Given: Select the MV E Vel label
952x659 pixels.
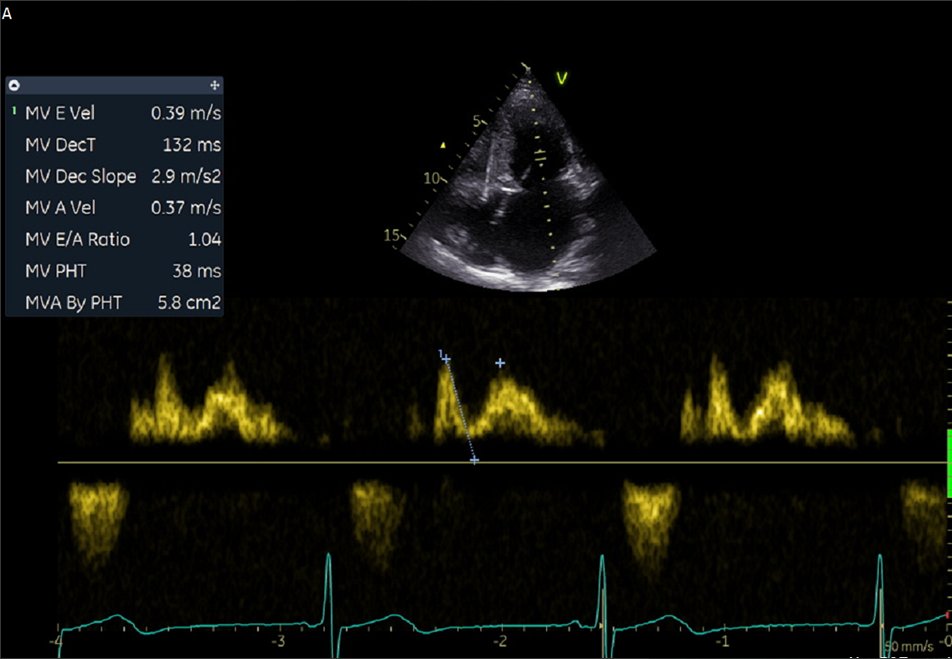Looking at the screenshot, I should tap(60, 113).
